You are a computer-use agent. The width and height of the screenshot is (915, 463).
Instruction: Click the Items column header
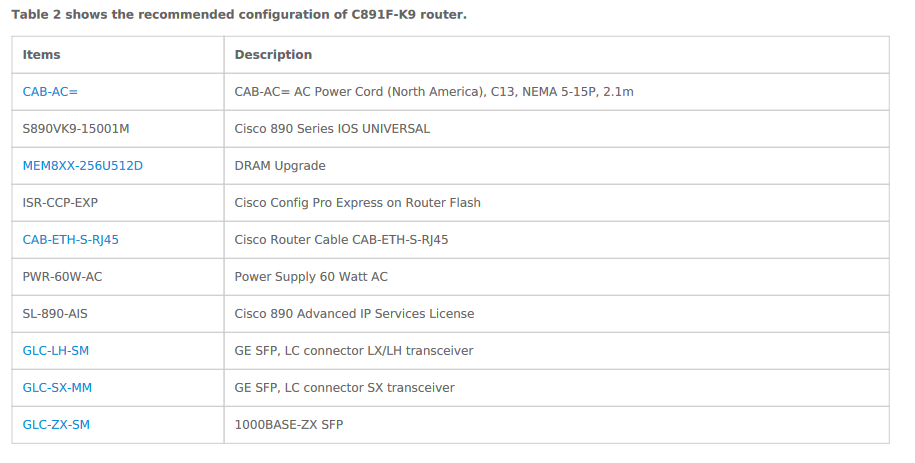[x=42, y=55]
